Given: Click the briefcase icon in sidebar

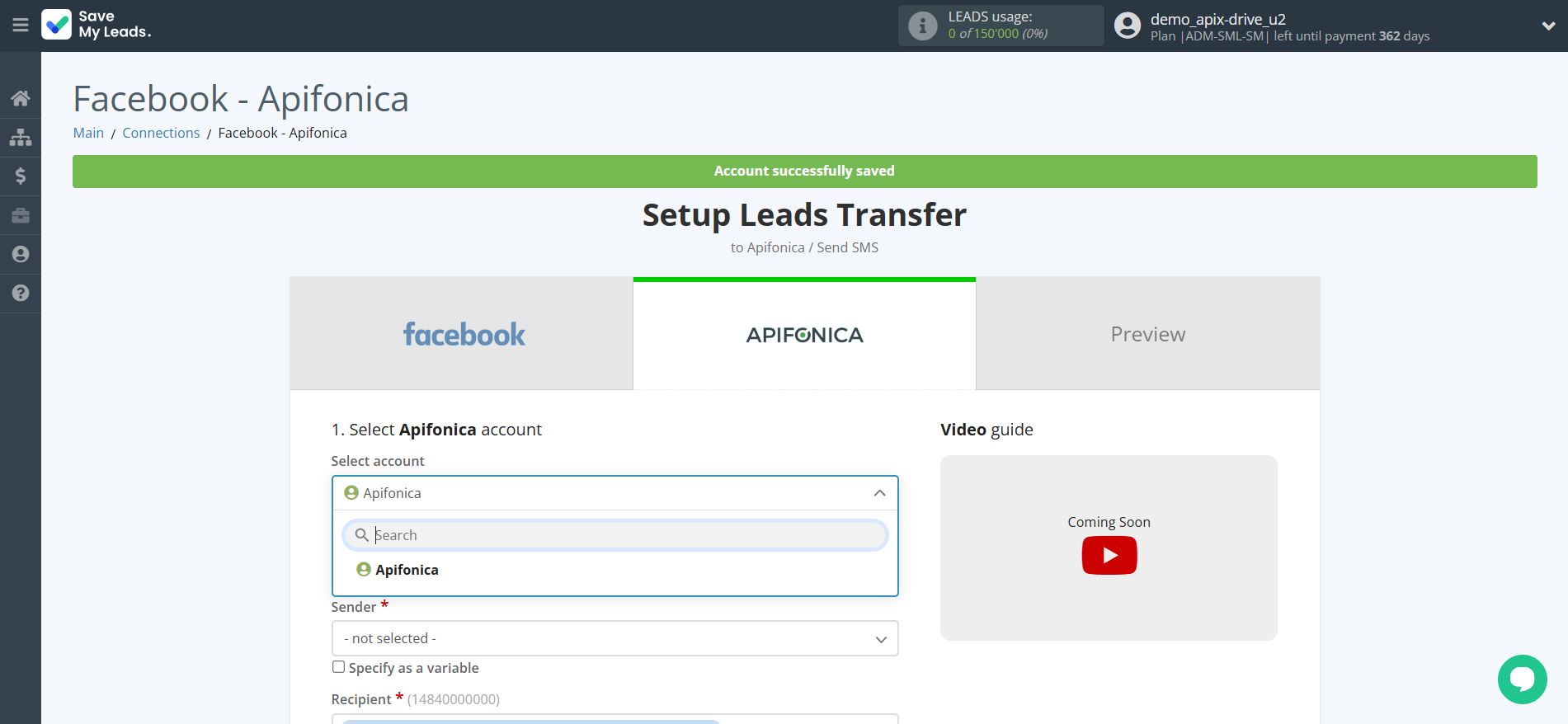Looking at the screenshot, I should point(21,215).
